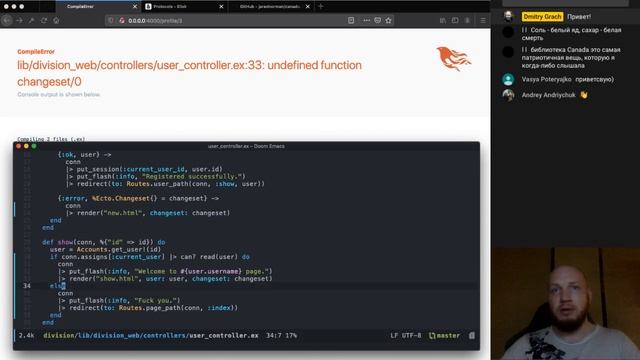
Task: Click the 'render("show.html"' line
Action: 165,279
